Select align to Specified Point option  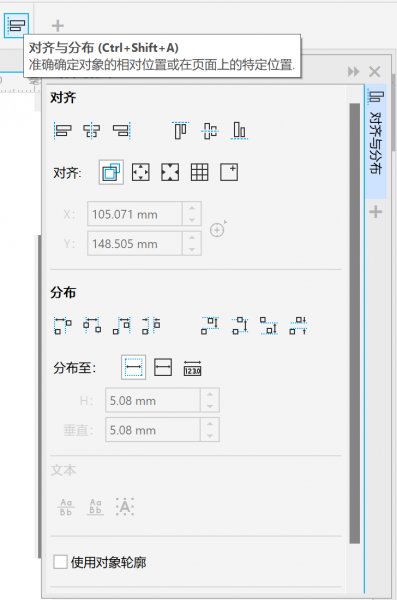(x=229, y=172)
